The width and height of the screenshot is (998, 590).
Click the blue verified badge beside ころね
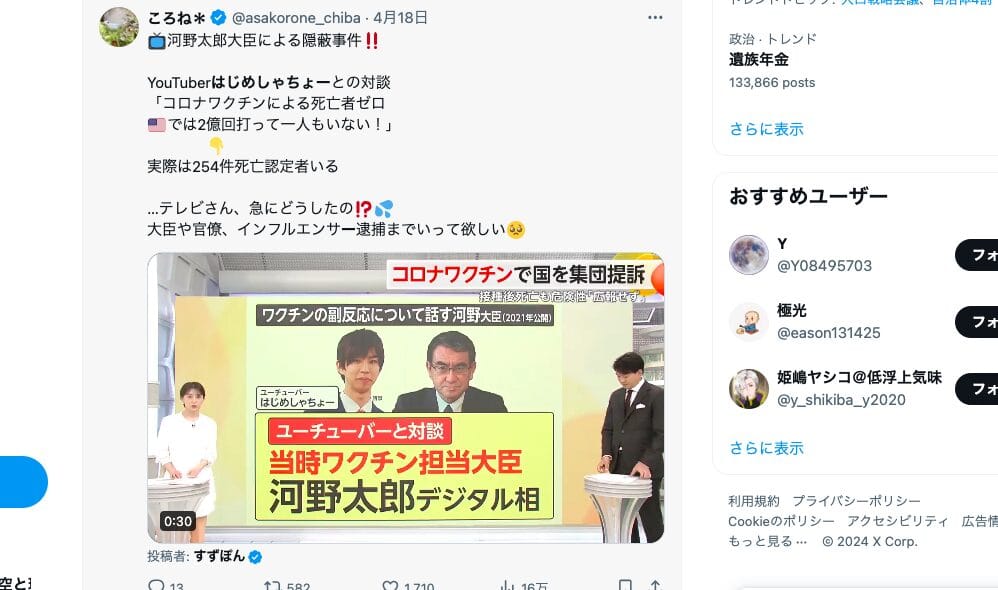[218, 18]
